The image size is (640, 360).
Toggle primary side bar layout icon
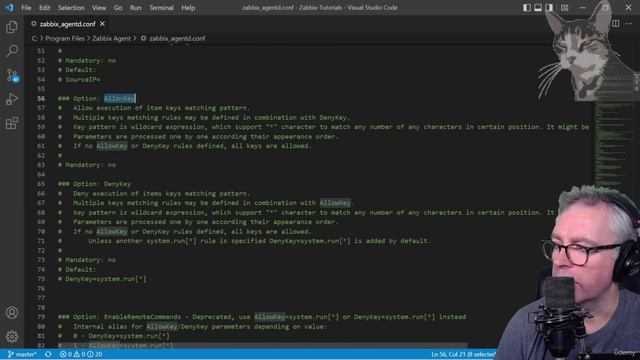point(527,7)
